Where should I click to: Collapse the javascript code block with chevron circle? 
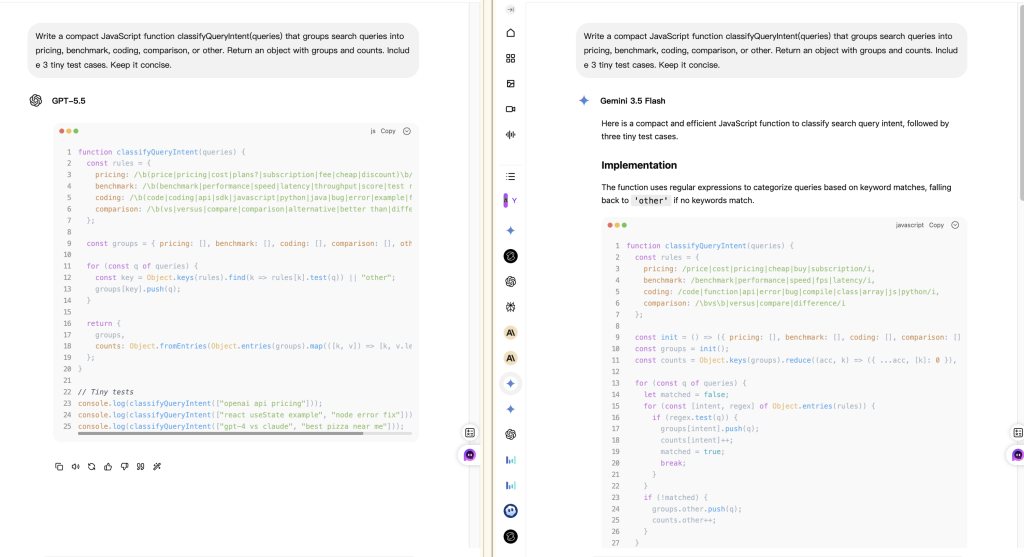[x=955, y=225]
